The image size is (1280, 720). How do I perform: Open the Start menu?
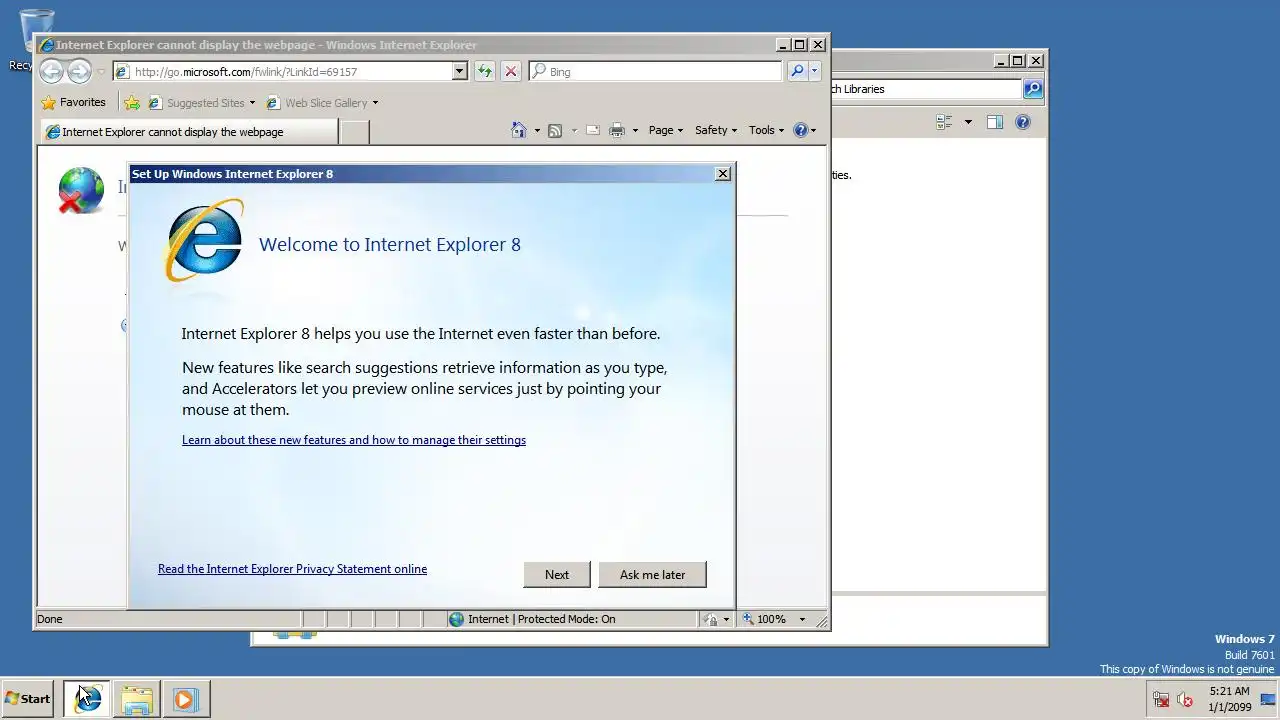click(x=28, y=699)
